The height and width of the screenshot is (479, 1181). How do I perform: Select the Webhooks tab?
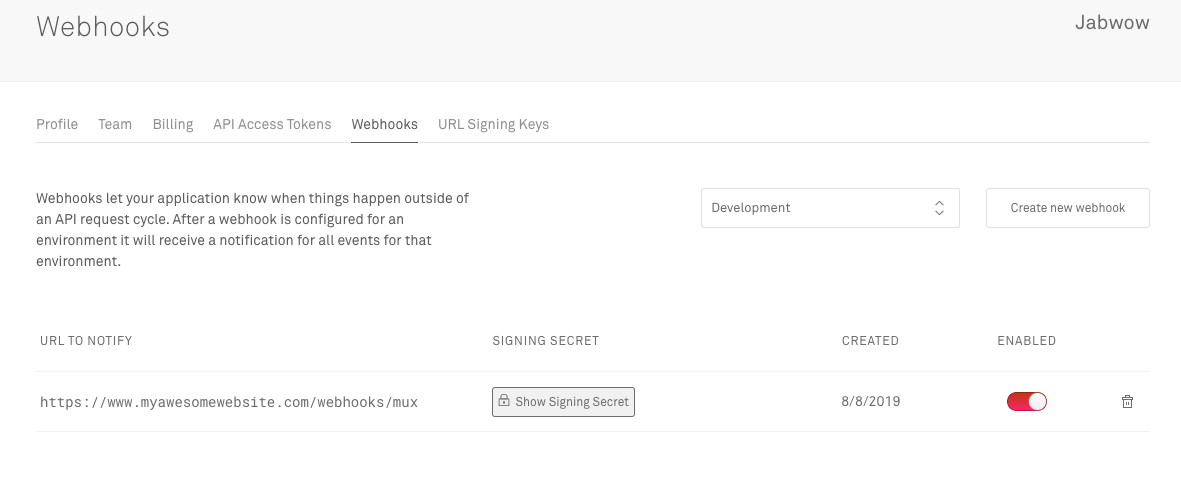tap(384, 124)
